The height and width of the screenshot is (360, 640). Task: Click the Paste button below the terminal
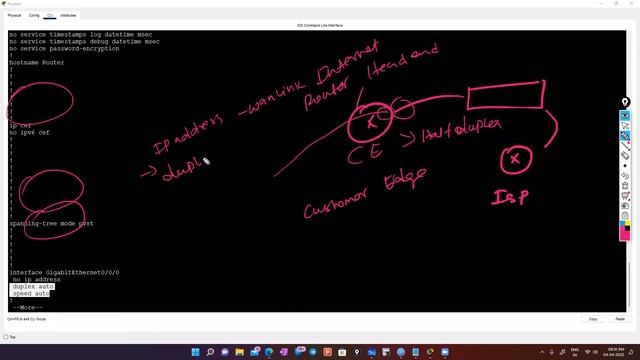(x=620, y=319)
